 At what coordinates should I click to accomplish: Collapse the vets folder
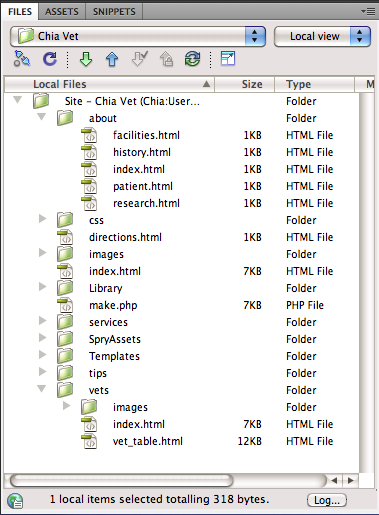[41, 389]
